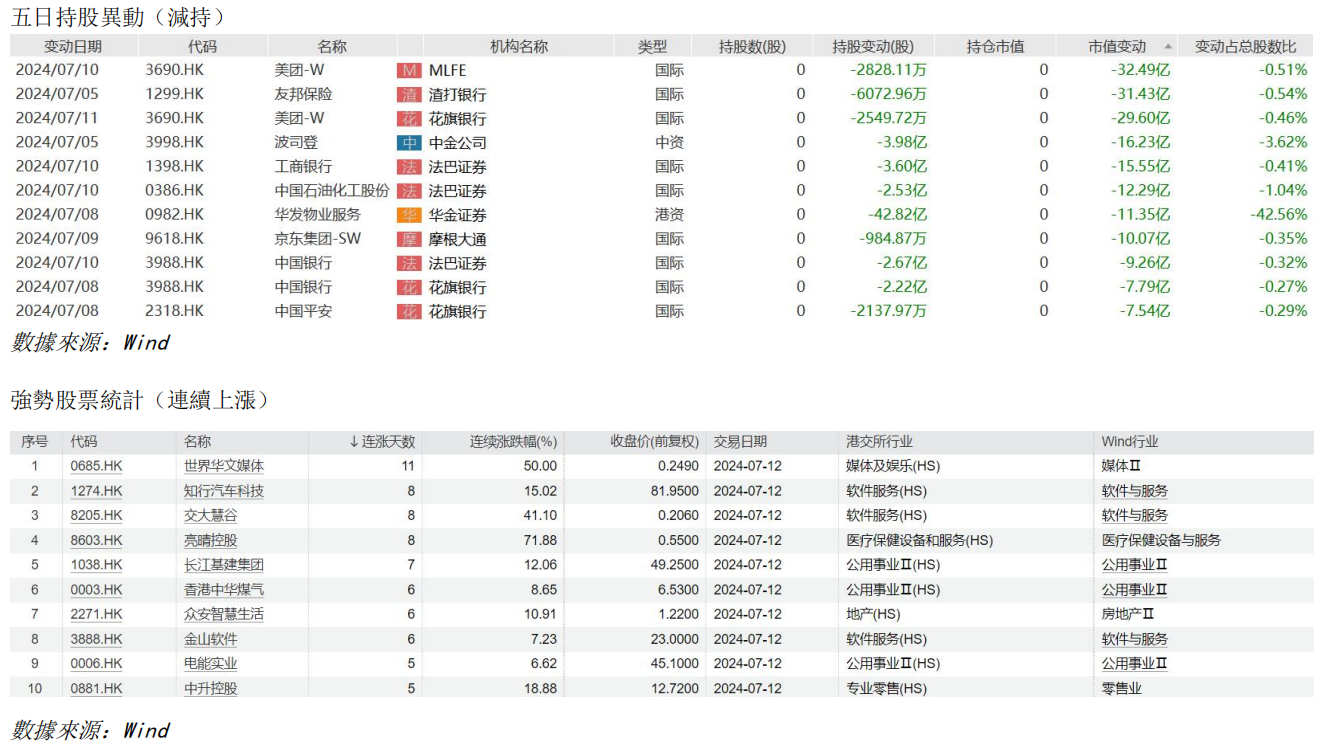Open stock code link 0003.HK
Screen dimensions: 1326x755
point(96,590)
